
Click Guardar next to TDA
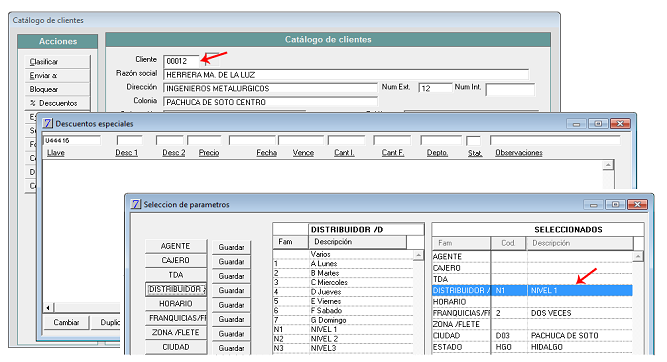231,276
